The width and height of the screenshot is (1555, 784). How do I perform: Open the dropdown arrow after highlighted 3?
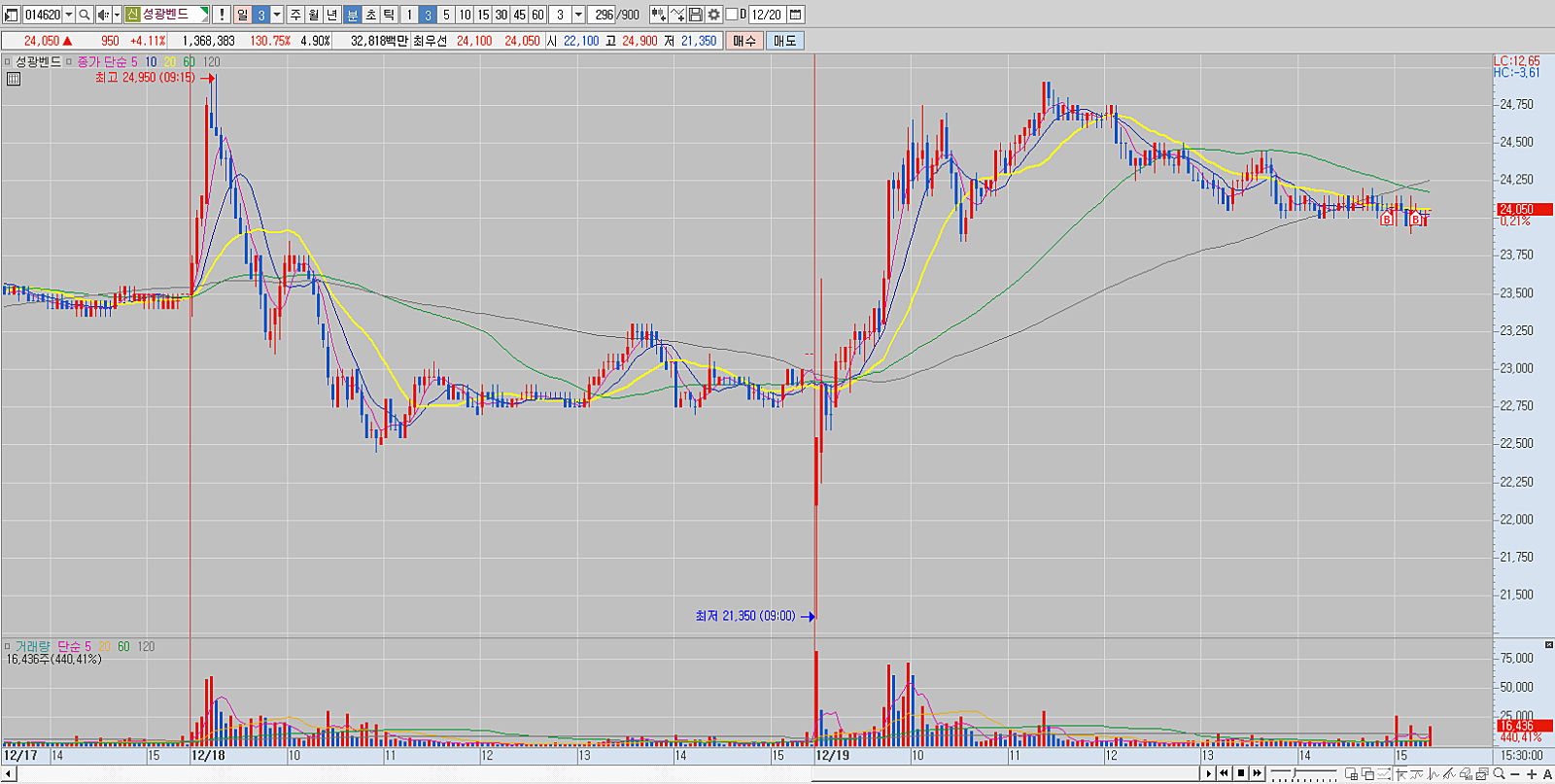277,15
